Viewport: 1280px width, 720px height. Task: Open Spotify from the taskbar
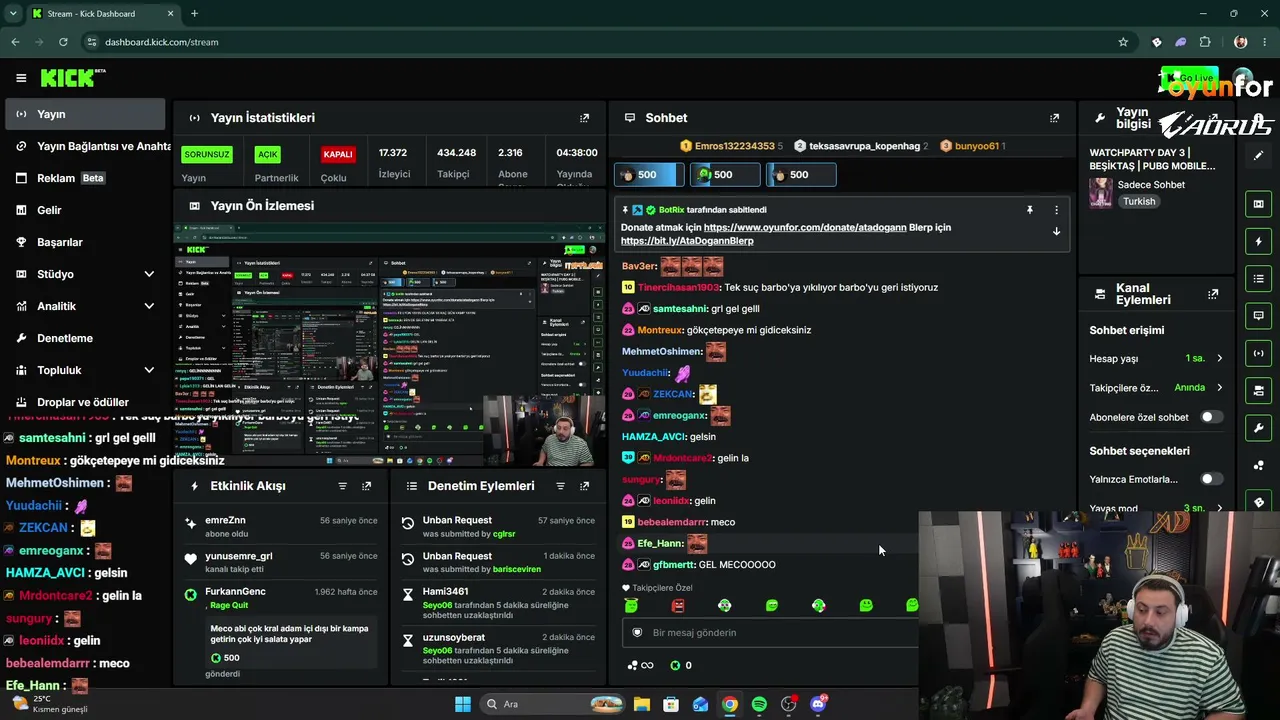[759, 704]
